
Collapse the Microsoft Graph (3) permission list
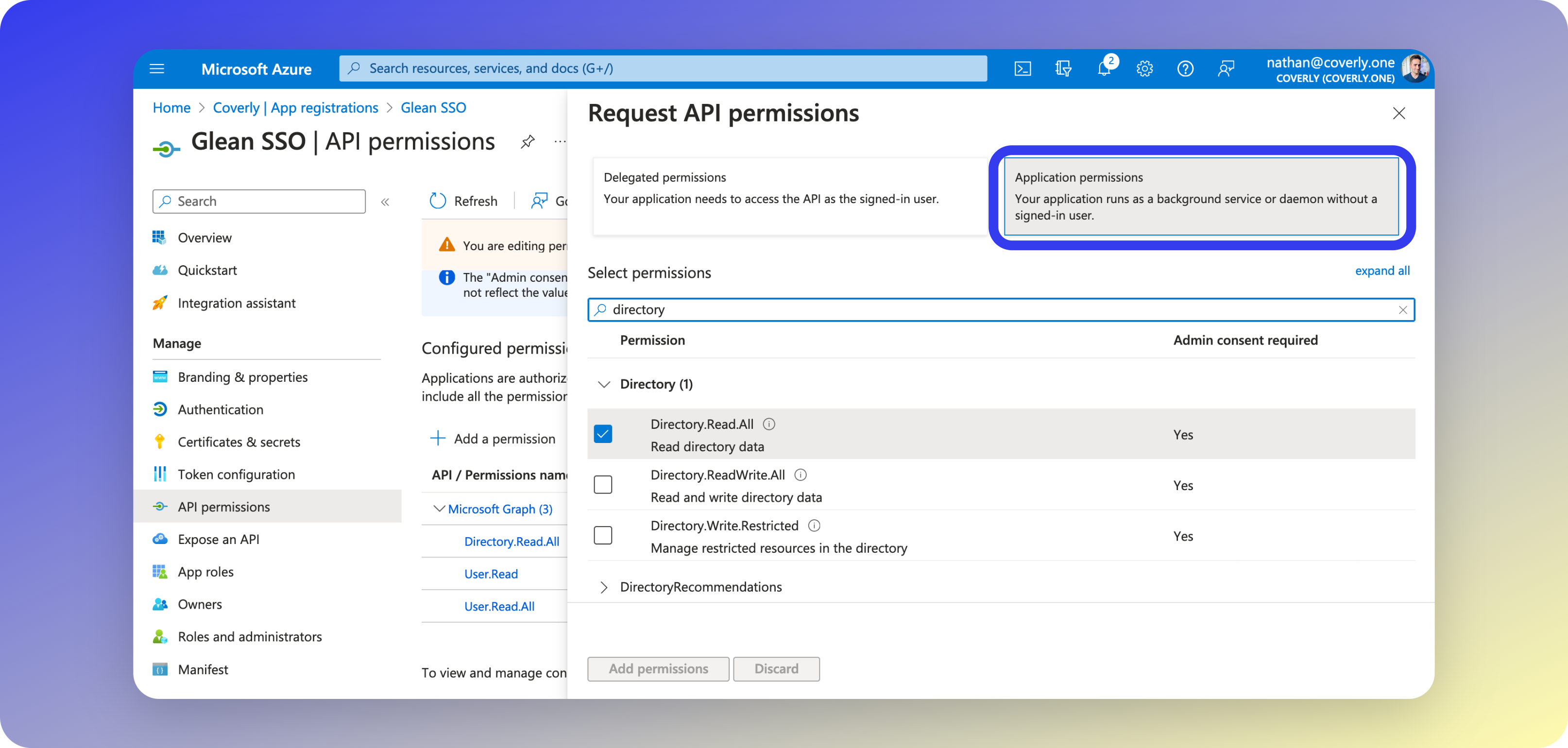click(440, 509)
